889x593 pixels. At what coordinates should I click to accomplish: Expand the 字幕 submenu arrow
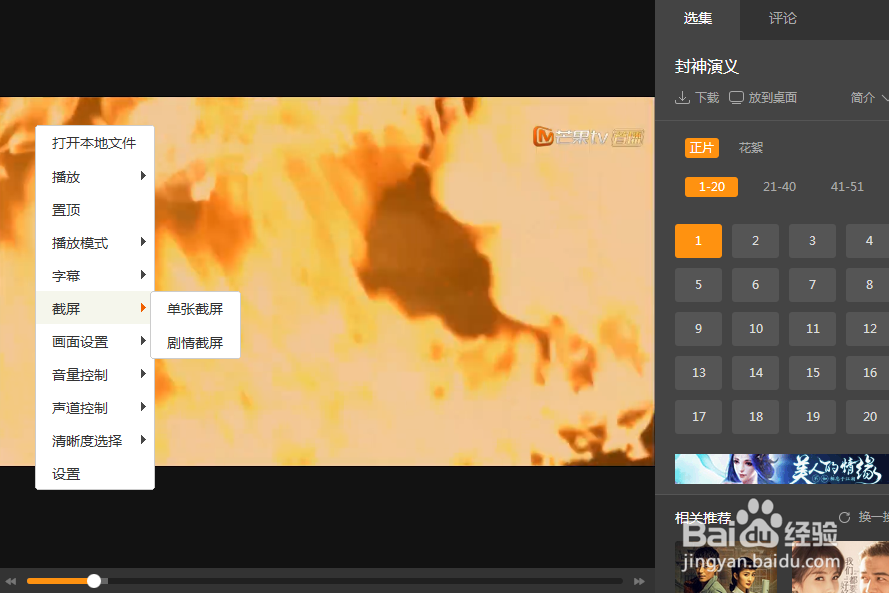click(x=145, y=275)
